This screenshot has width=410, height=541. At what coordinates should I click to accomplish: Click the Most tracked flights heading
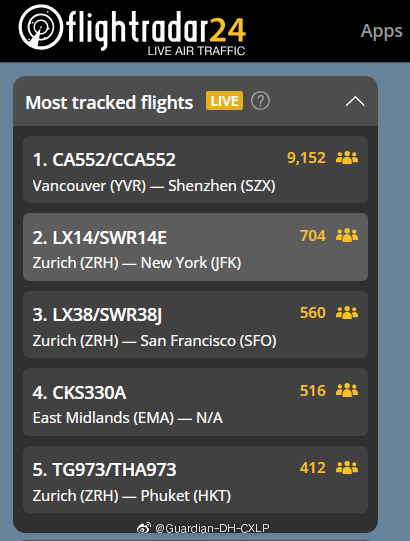[109, 102]
